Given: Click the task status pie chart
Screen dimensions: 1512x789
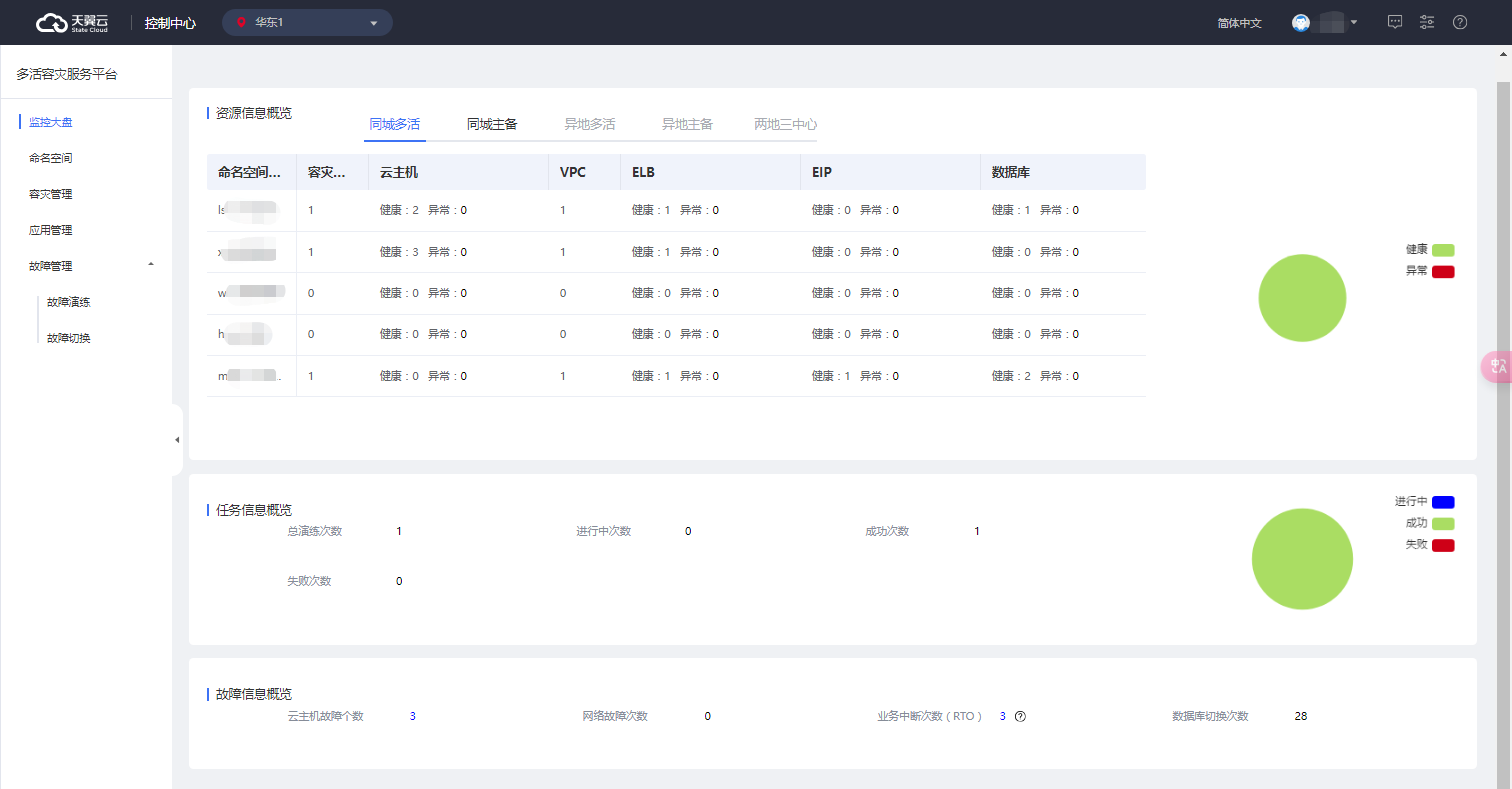Looking at the screenshot, I should tap(1302, 559).
